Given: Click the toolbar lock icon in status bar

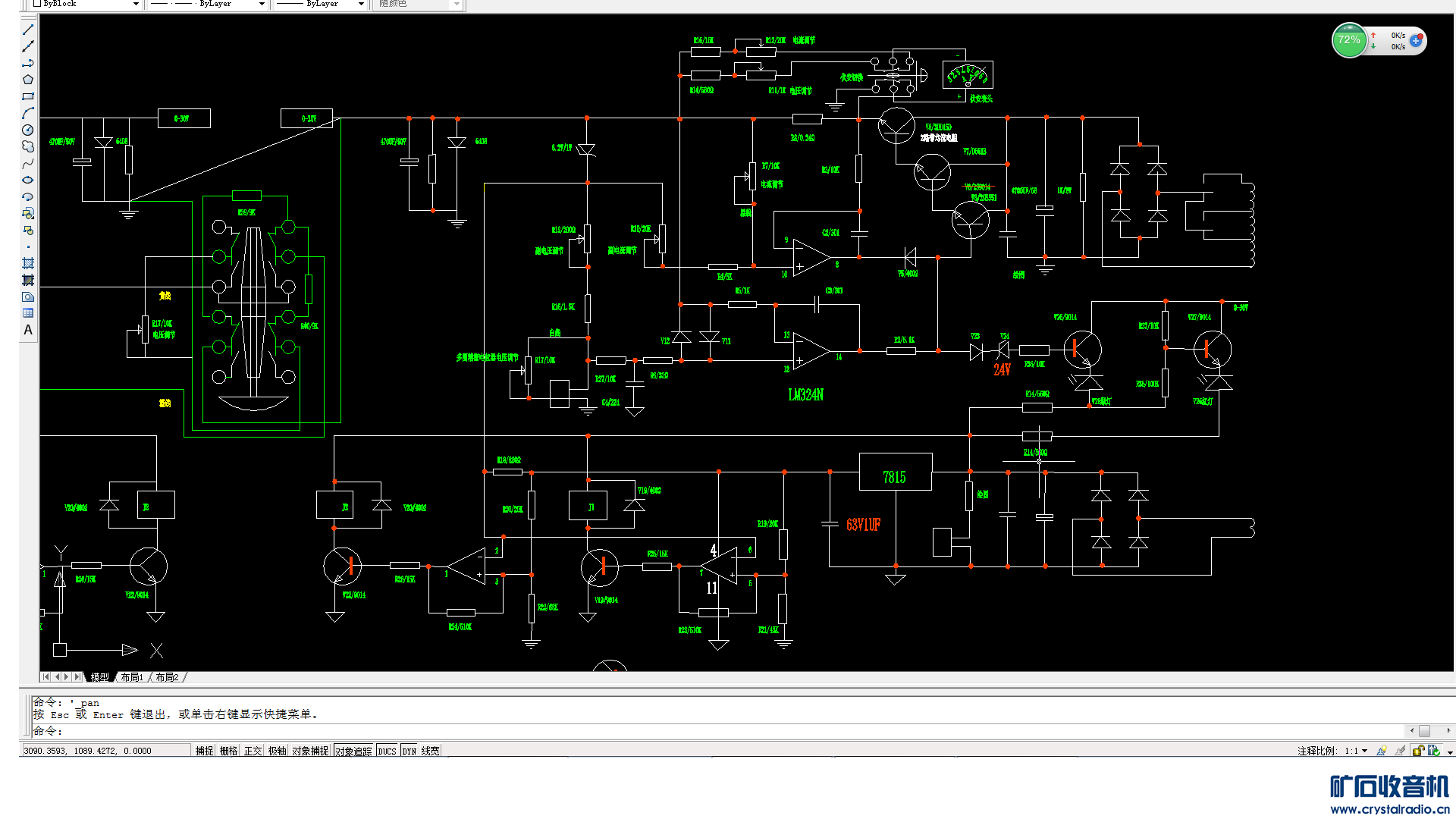Looking at the screenshot, I should pyautogui.click(x=1417, y=751).
